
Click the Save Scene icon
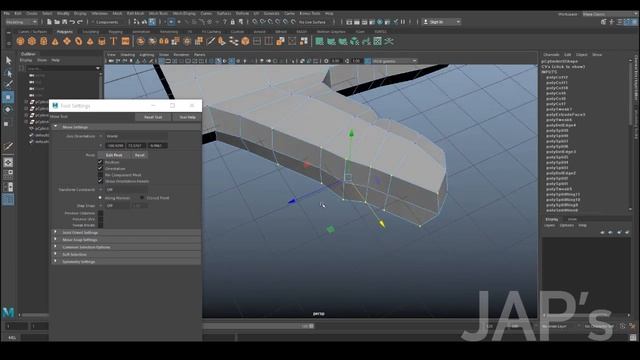pyautogui.click(x=64, y=22)
